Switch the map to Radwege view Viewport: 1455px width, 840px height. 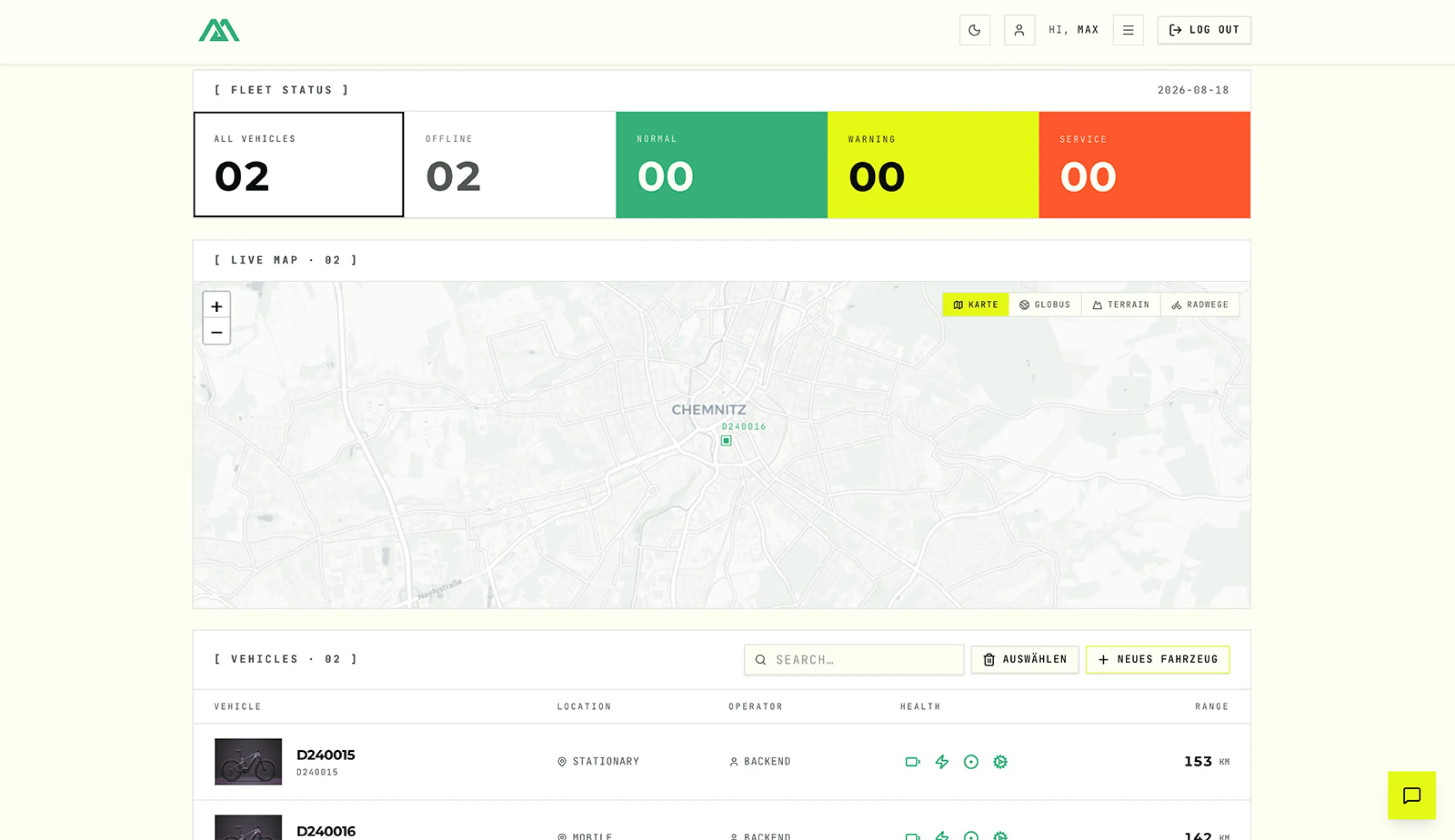pos(1200,304)
